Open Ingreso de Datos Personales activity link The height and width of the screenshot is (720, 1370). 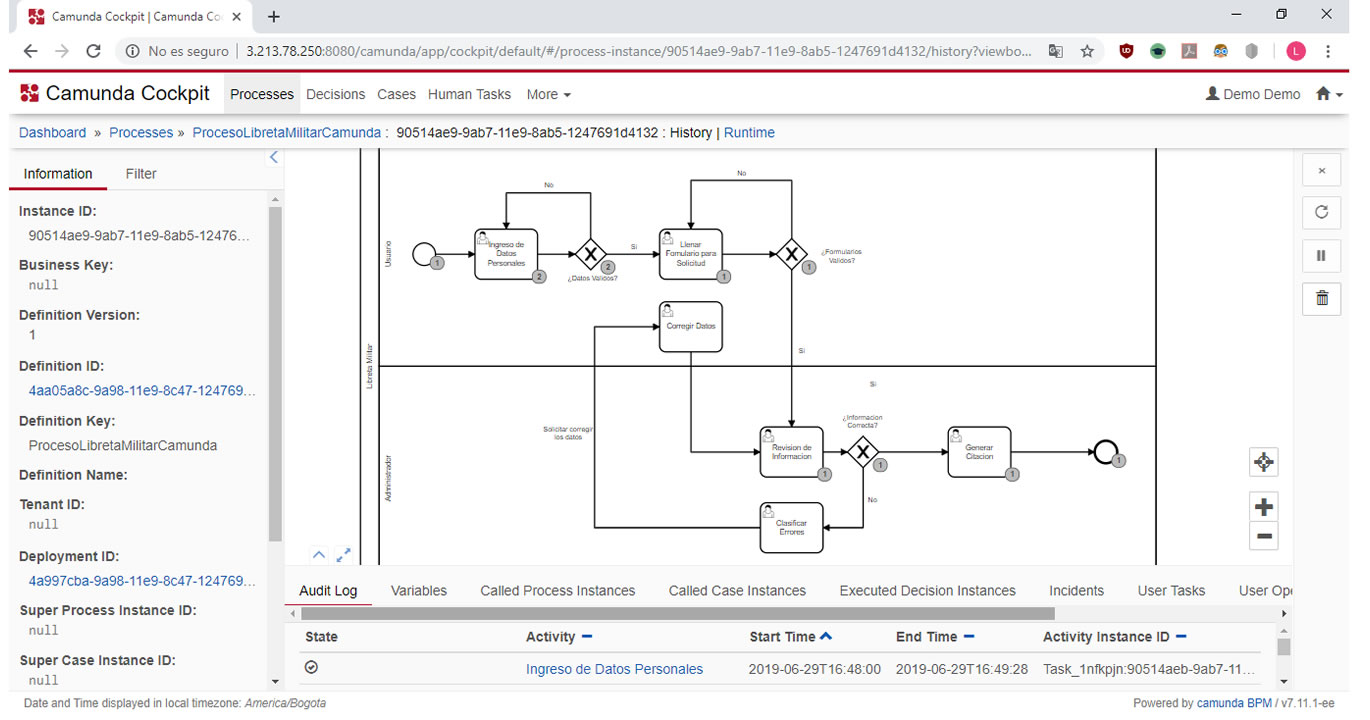pos(614,669)
